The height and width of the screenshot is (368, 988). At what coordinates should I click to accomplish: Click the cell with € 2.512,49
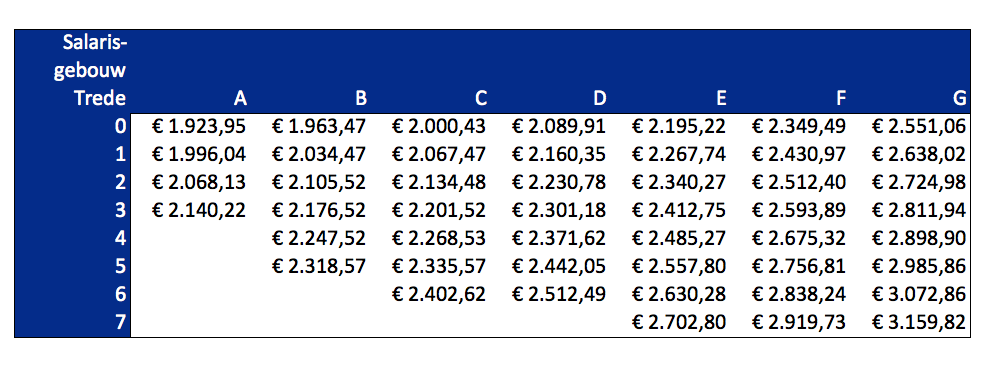(559, 294)
